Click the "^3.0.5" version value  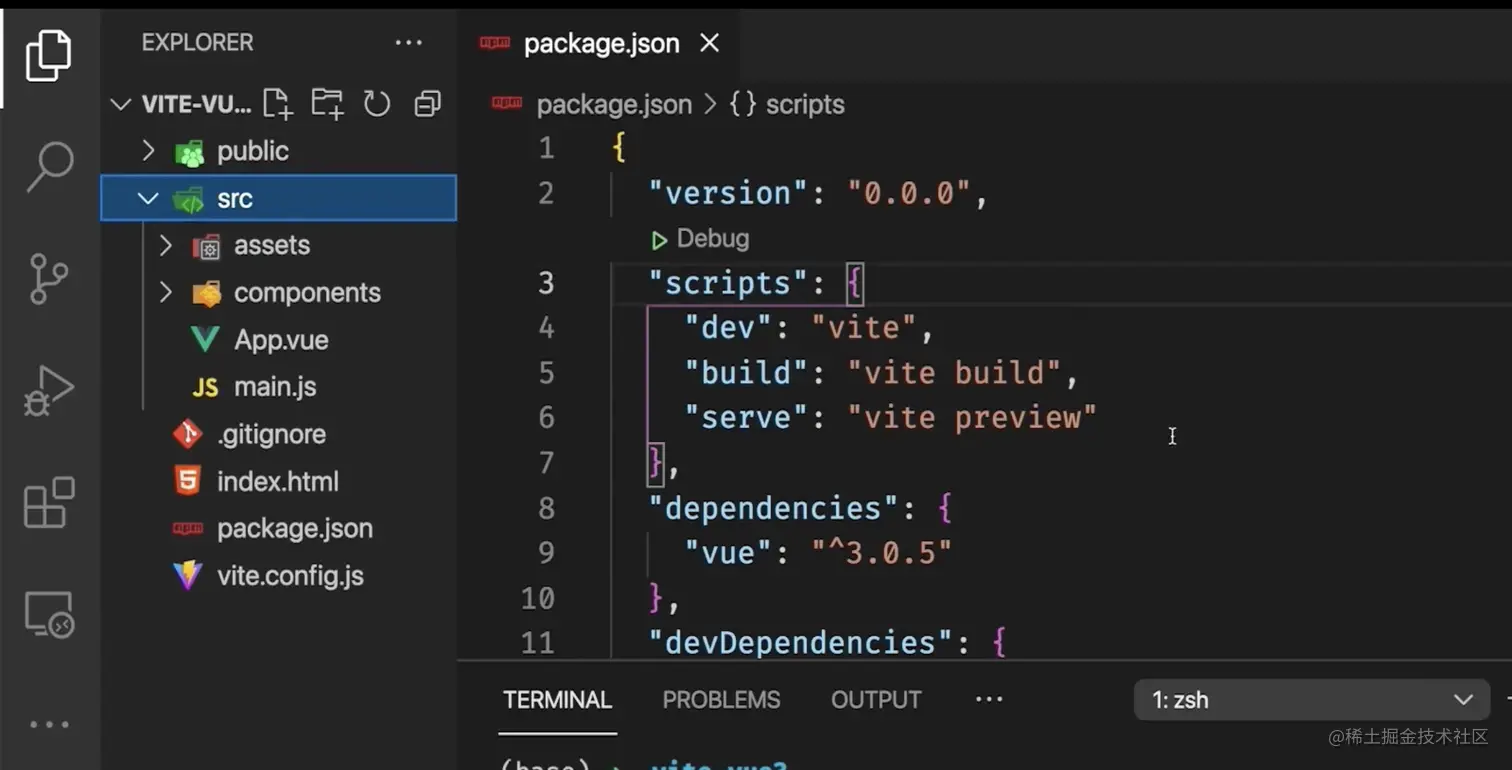(882, 552)
